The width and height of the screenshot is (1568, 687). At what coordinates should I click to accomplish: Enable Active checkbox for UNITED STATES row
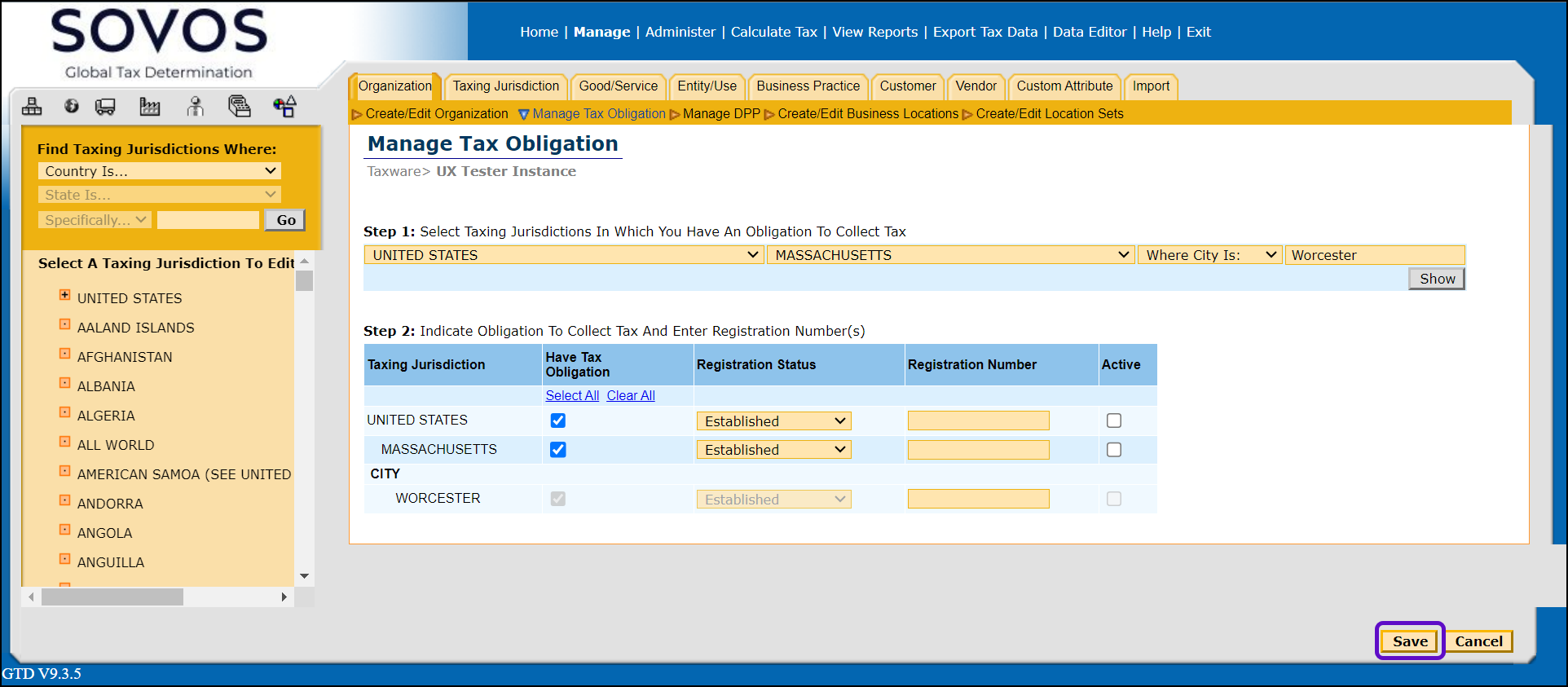[1113, 421]
